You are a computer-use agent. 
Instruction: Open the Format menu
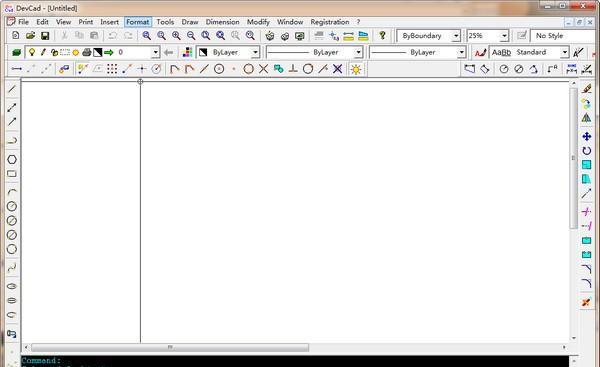tap(138, 22)
